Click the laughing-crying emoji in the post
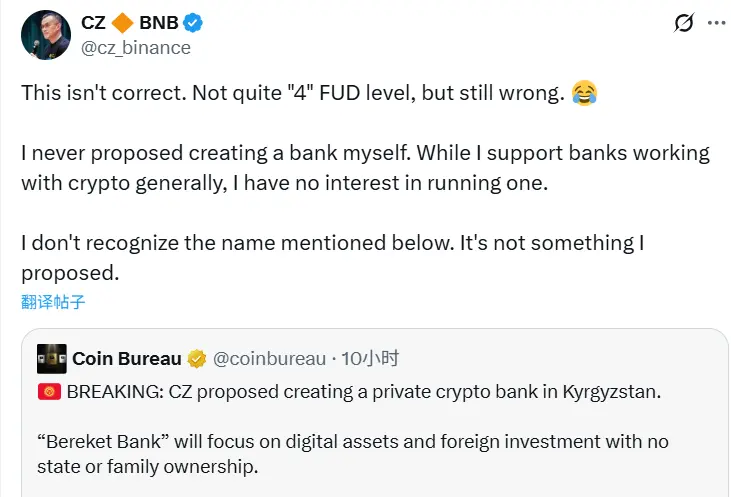731x497 pixels. [x=584, y=93]
